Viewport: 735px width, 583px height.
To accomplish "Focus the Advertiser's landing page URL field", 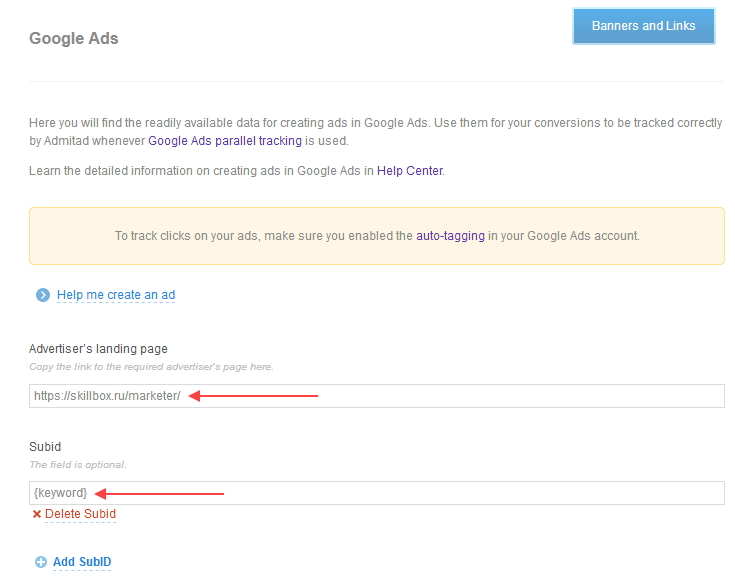I will [x=450, y=396].
